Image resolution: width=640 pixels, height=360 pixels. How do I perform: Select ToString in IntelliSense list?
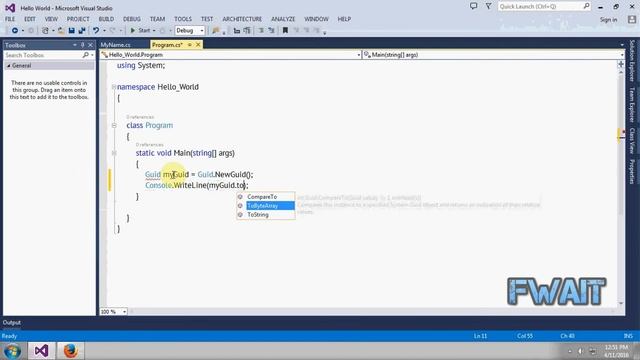click(266, 215)
